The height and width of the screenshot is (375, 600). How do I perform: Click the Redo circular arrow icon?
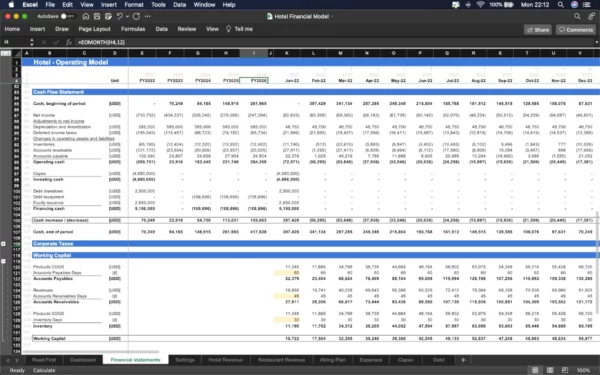coord(136,16)
